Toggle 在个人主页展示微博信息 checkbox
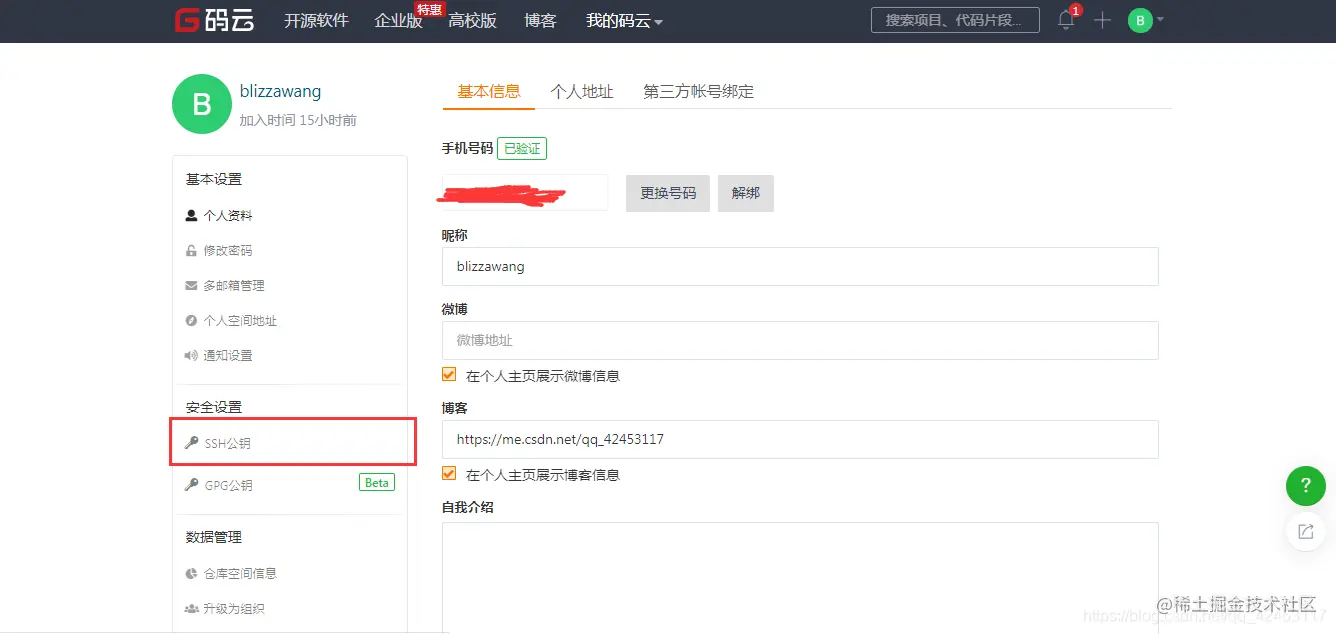This screenshot has width=1336, height=634. click(x=449, y=375)
